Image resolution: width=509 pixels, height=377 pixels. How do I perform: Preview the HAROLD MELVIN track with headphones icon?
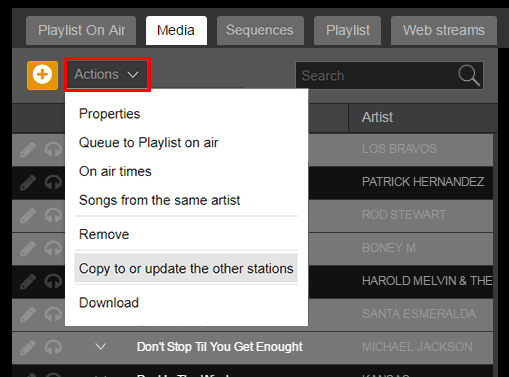pyautogui.click(x=53, y=282)
